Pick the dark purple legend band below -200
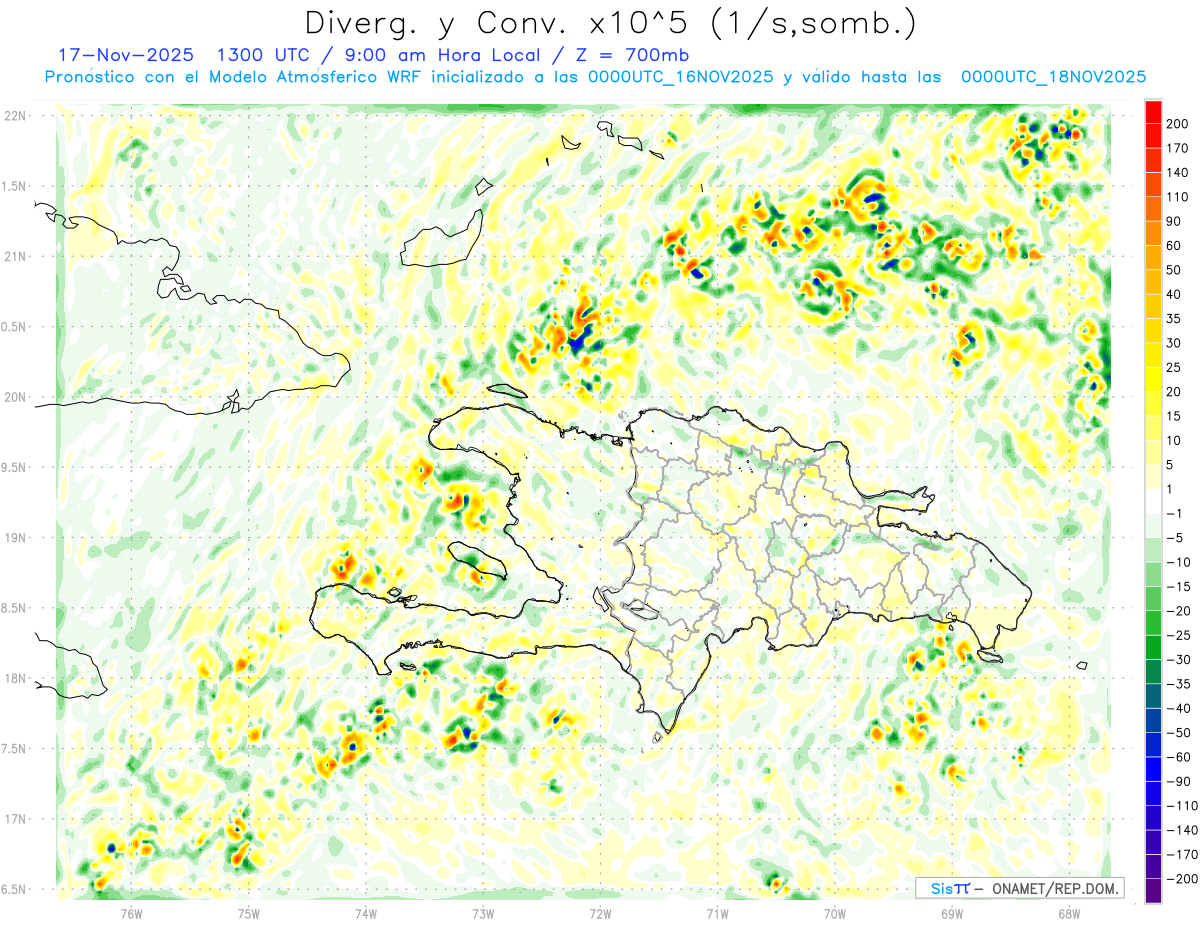This screenshot has width=1200, height=927. click(x=1153, y=890)
